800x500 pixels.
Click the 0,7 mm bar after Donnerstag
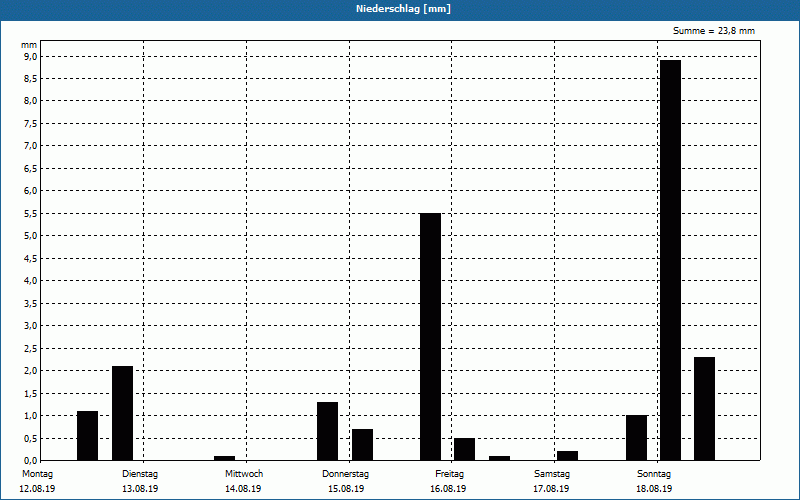pyautogui.click(x=362, y=445)
